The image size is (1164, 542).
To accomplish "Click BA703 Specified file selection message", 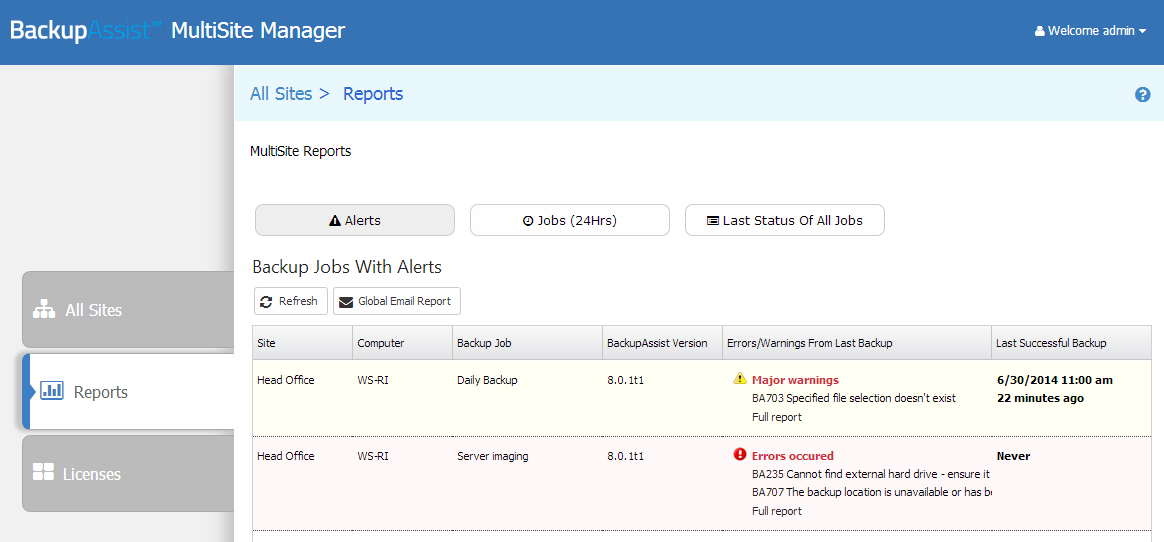I will (x=854, y=399).
